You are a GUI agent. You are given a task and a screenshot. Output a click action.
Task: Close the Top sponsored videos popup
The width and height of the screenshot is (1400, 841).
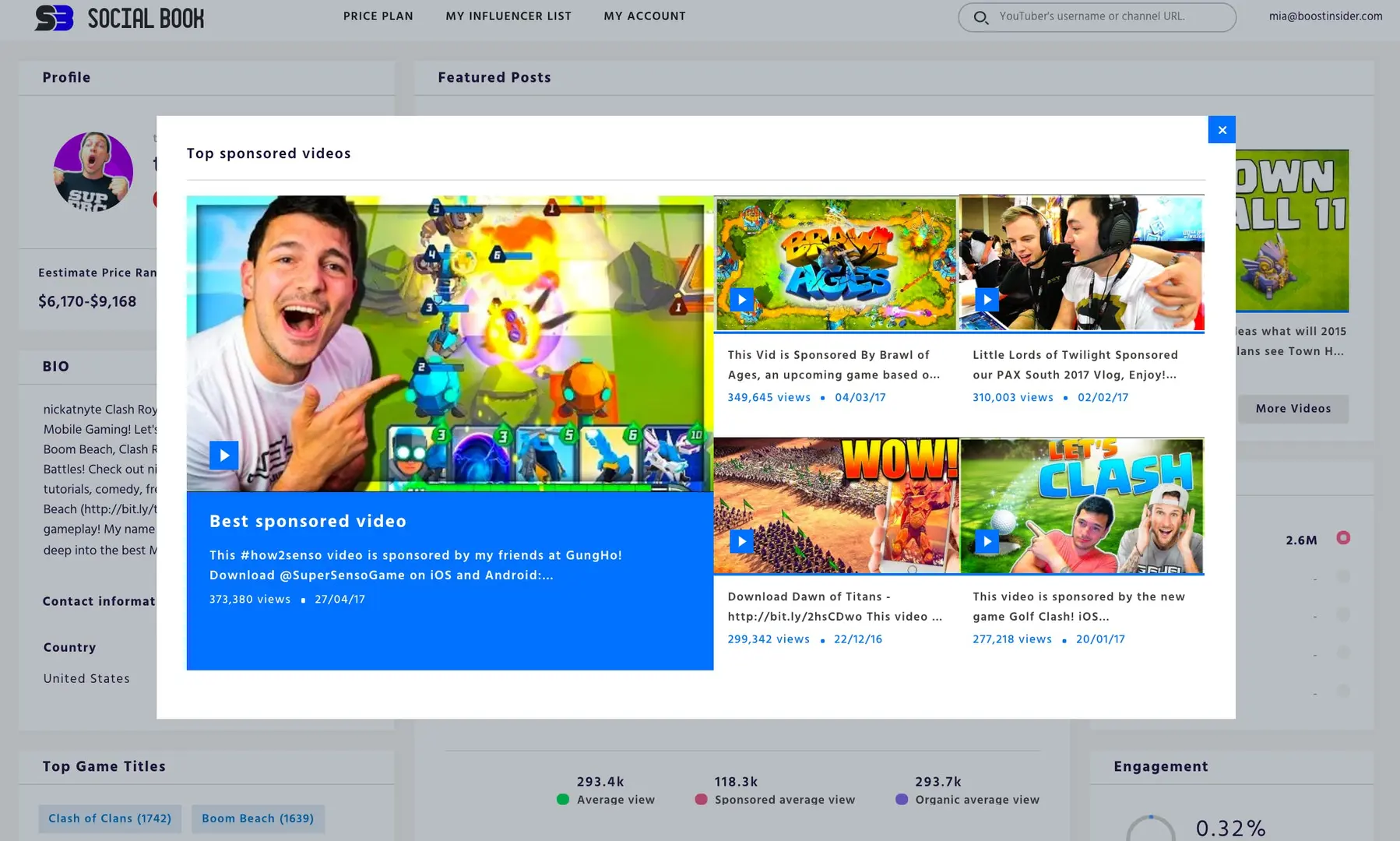[1222, 130]
